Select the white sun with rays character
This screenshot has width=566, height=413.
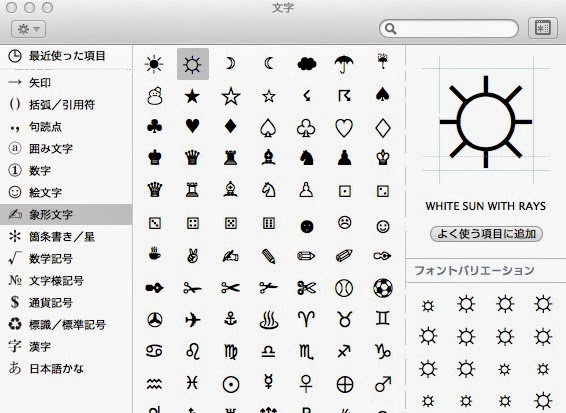coord(192,64)
